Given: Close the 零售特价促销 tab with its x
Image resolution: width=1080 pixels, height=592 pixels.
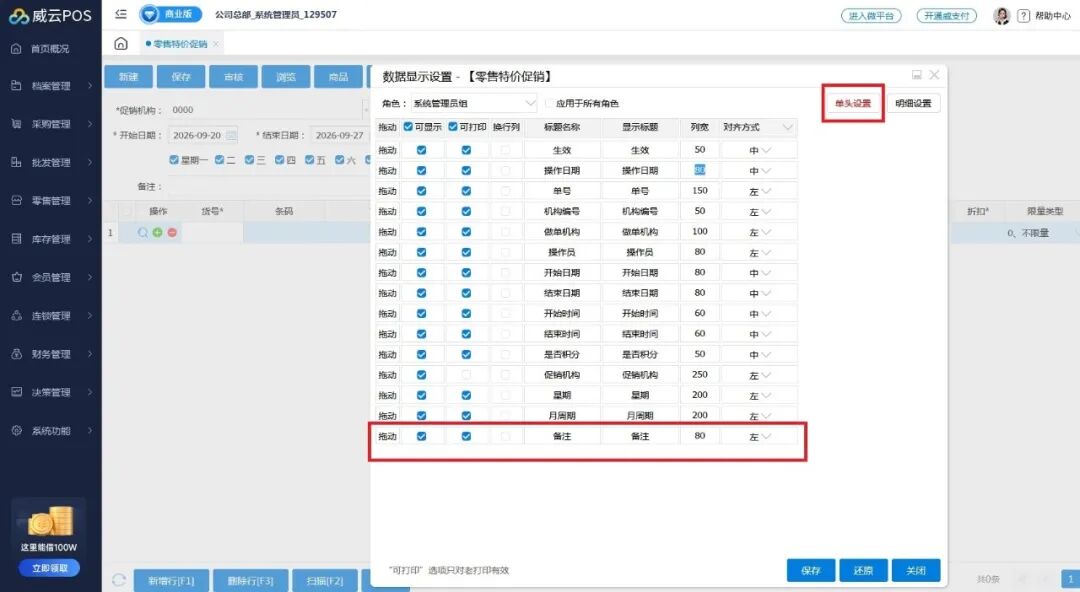Looking at the screenshot, I should 216,44.
